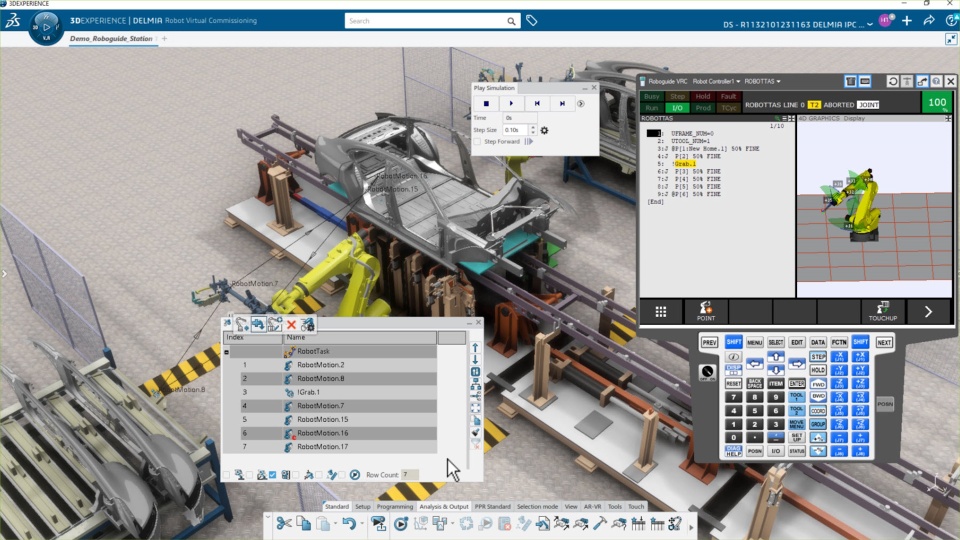Click the gray POSN side button
The width and height of the screenshot is (960, 540).
885,404
